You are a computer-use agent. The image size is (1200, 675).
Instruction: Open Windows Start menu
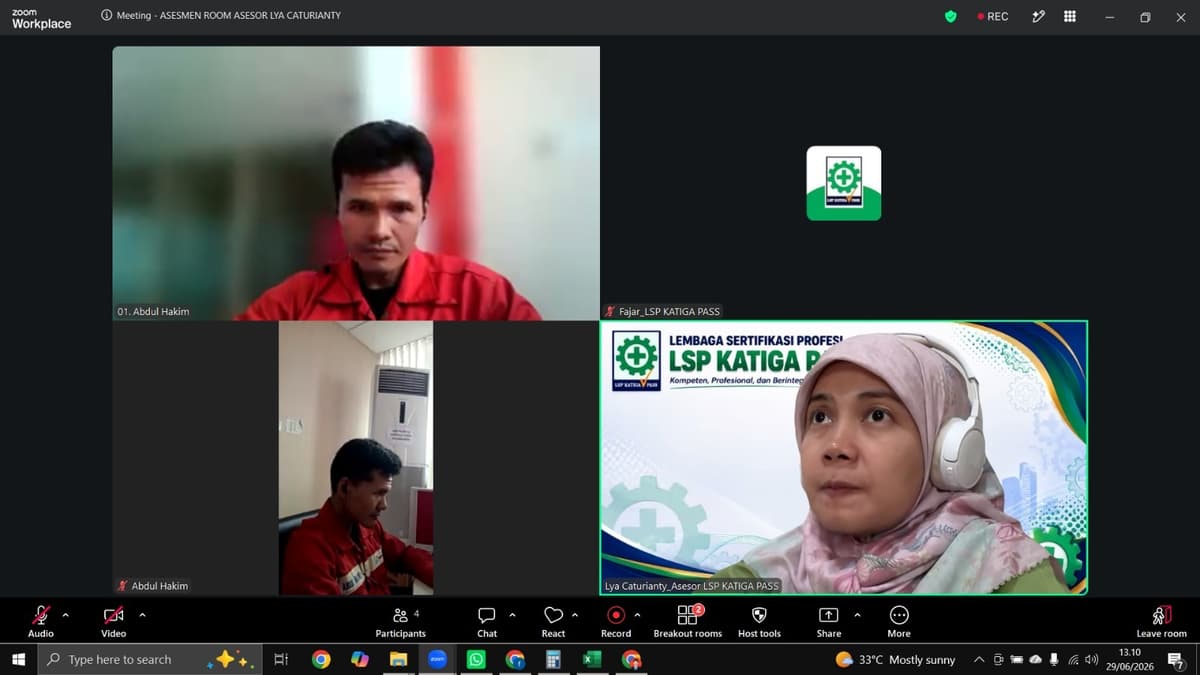[18, 659]
